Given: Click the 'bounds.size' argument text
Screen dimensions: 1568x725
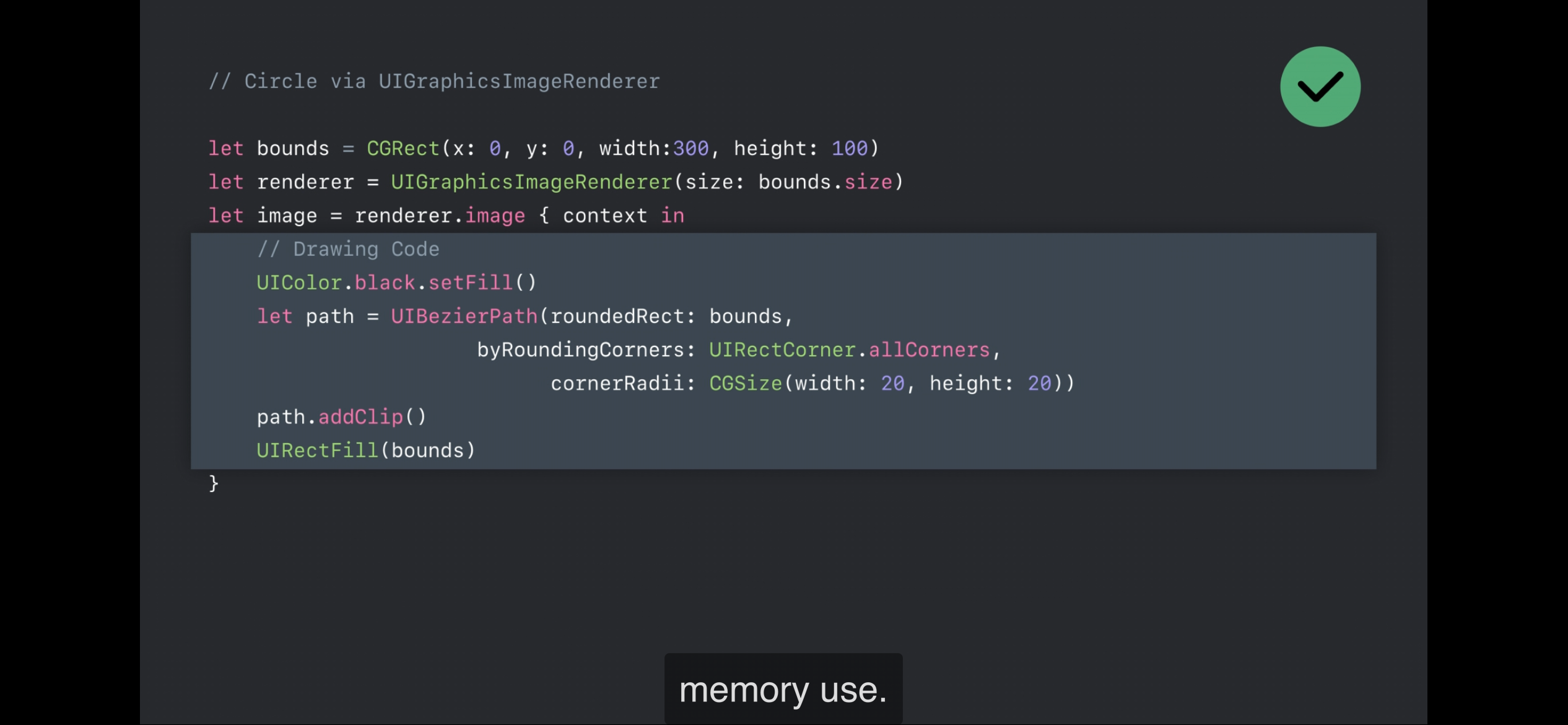Looking at the screenshot, I should 825,182.
